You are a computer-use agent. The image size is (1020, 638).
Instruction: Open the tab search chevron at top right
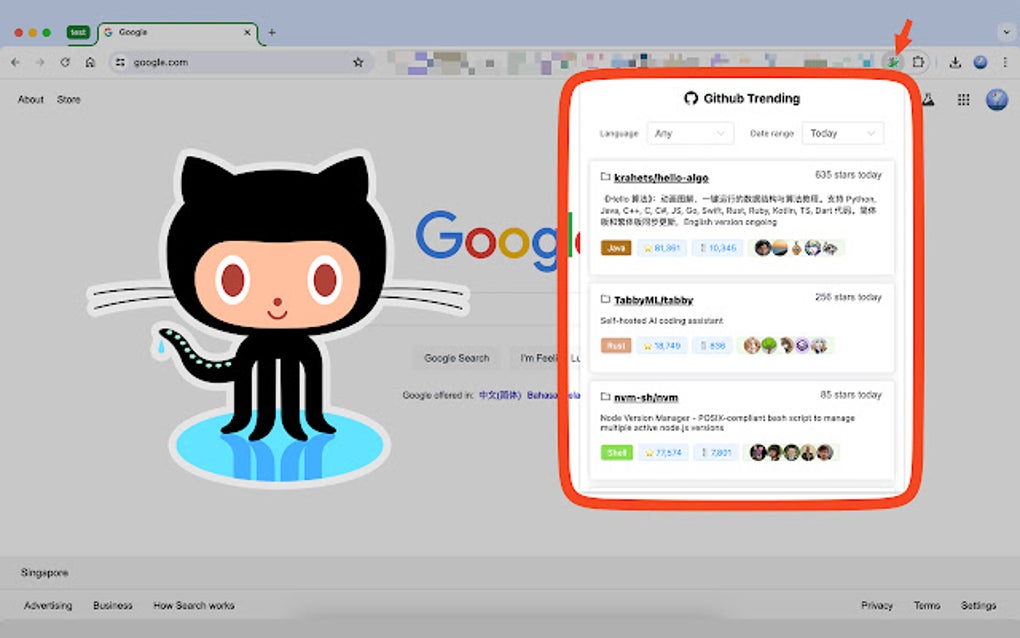coord(1006,31)
